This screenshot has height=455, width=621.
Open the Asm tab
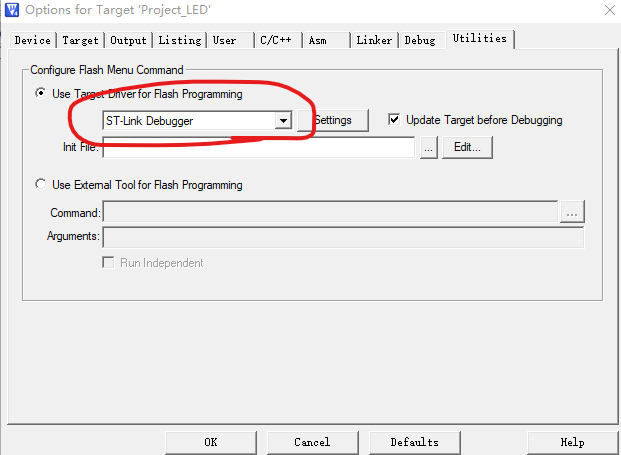326,40
